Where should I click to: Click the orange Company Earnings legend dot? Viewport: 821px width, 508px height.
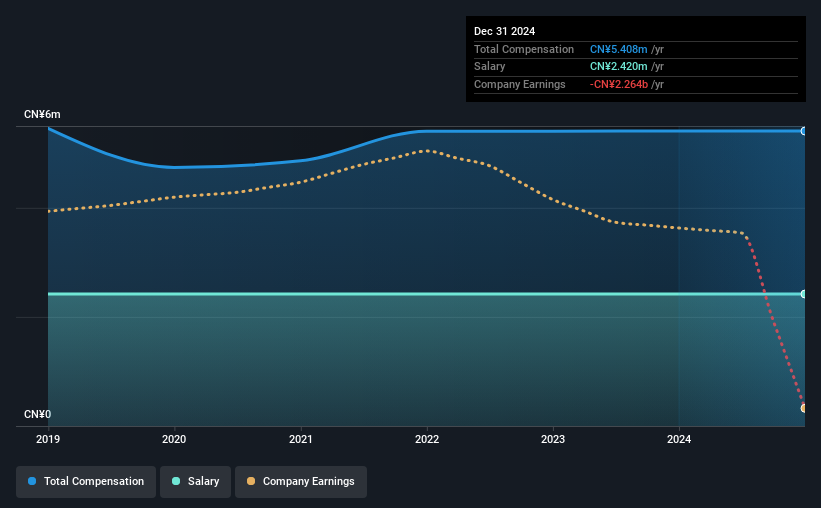click(251, 481)
